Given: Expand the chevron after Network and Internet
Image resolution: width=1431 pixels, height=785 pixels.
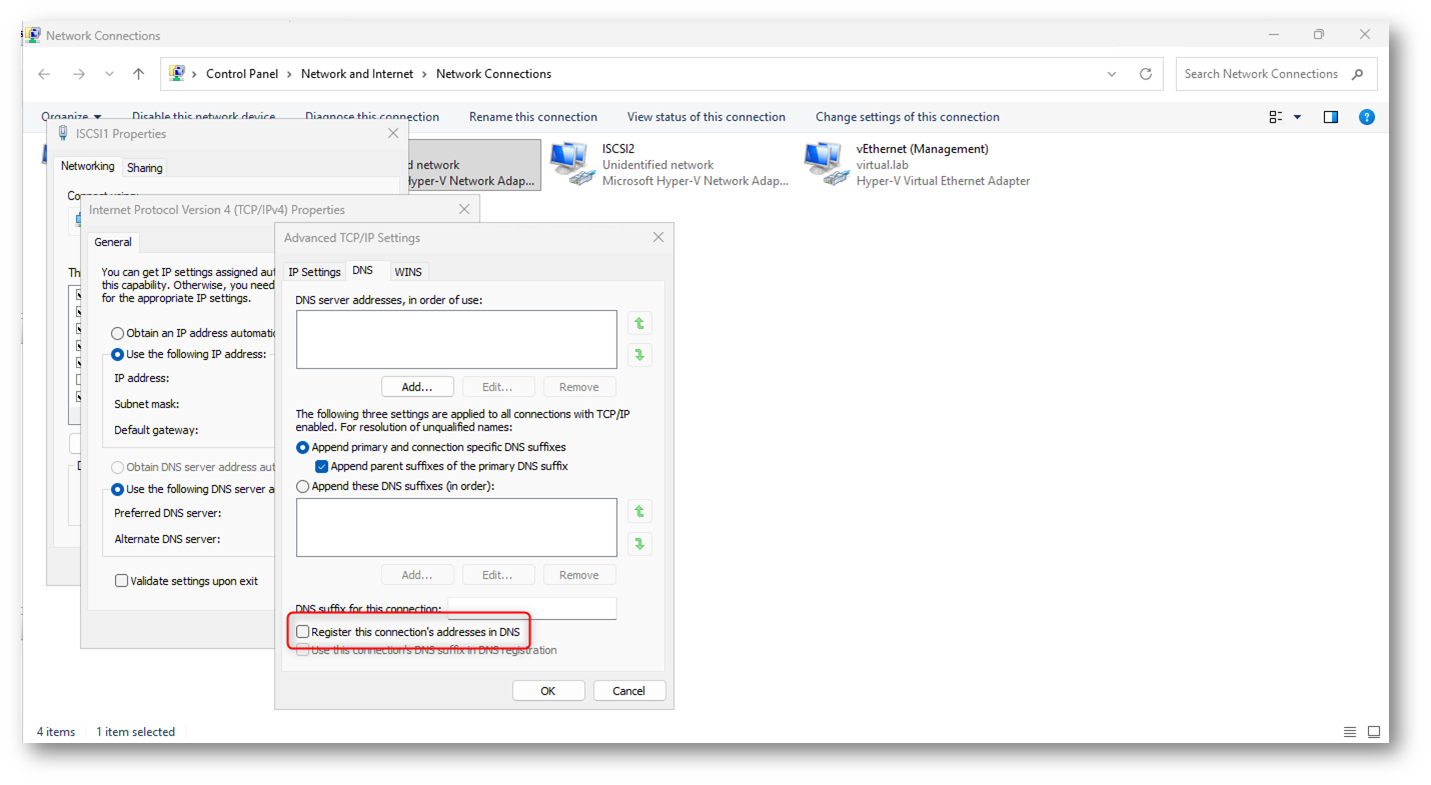Looking at the screenshot, I should 425,74.
